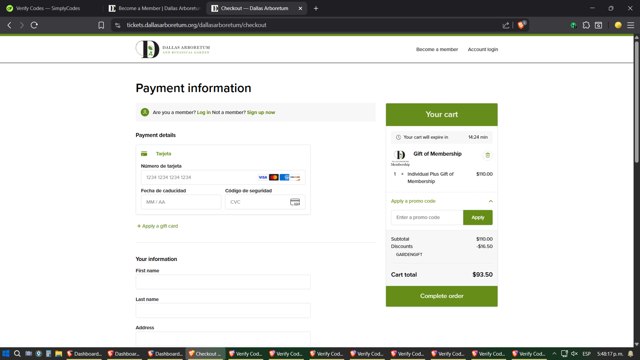Image resolution: width=640 pixels, height=360 pixels.
Task: Click the Log in link
Action: coord(204,112)
